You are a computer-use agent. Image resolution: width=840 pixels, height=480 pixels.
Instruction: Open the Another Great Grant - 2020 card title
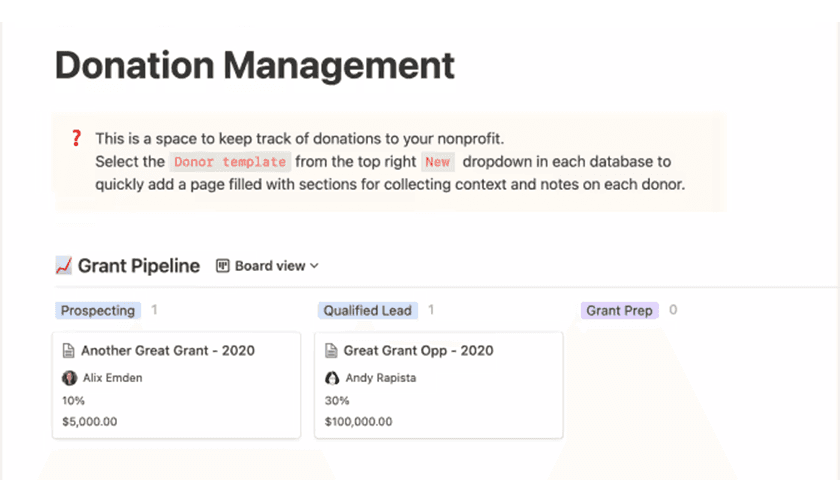coord(167,351)
